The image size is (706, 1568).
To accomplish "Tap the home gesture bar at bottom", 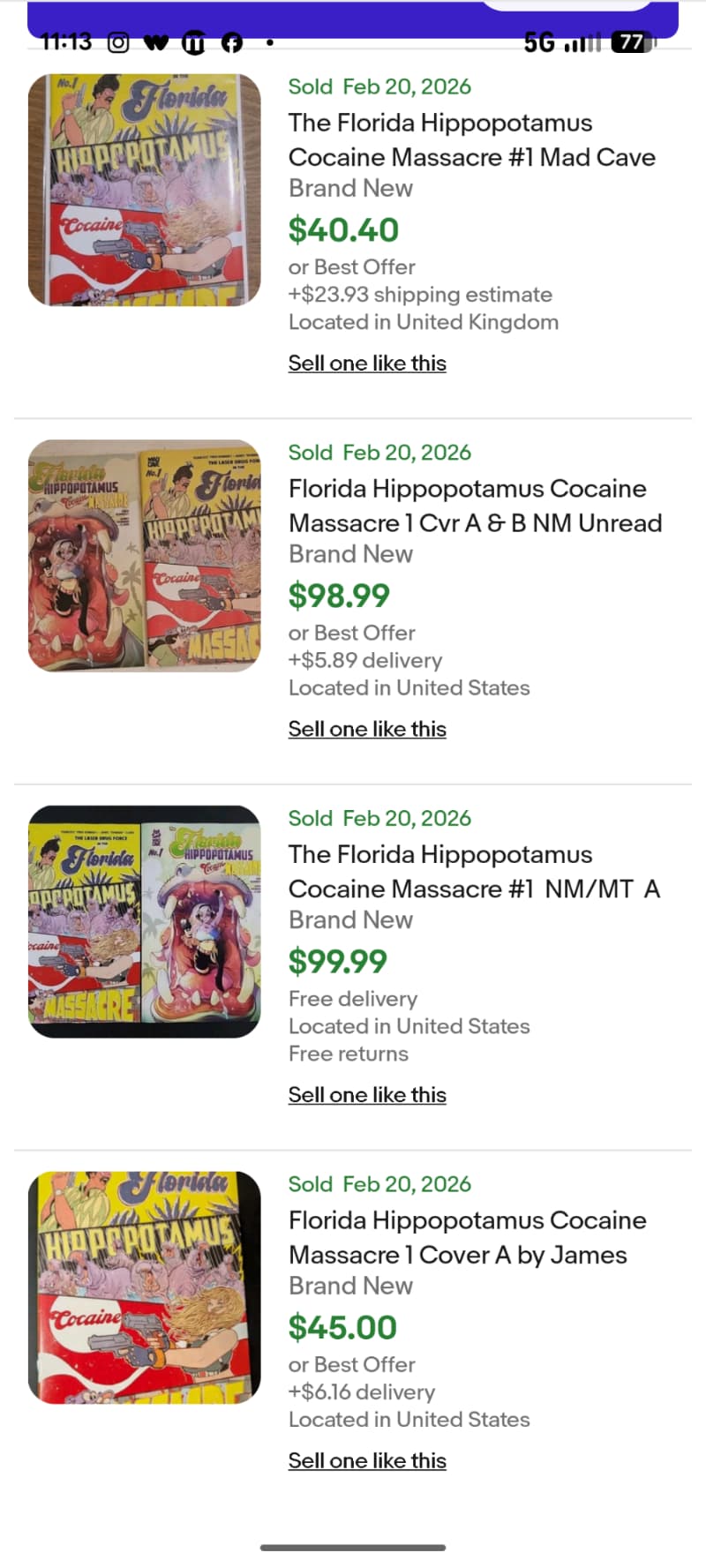I will (x=353, y=1547).
